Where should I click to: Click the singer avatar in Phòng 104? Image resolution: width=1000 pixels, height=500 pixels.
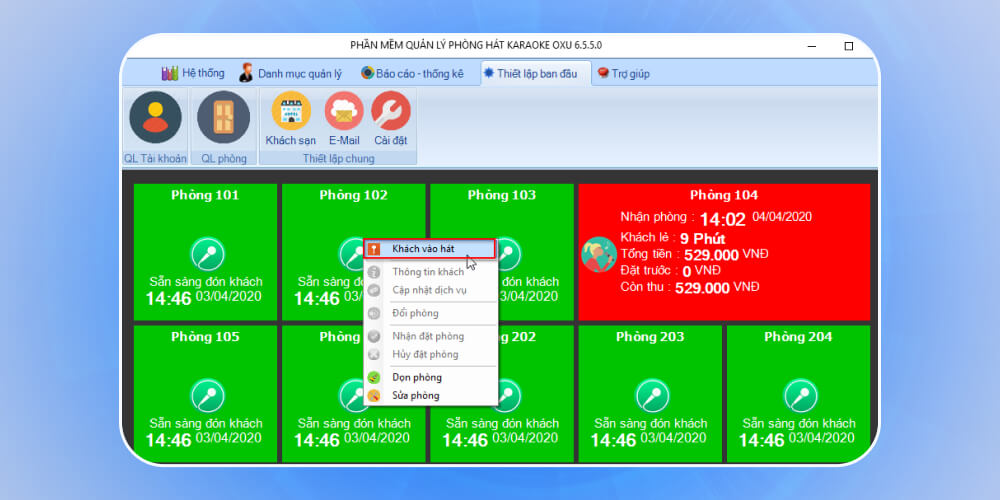pyautogui.click(x=598, y=254)
